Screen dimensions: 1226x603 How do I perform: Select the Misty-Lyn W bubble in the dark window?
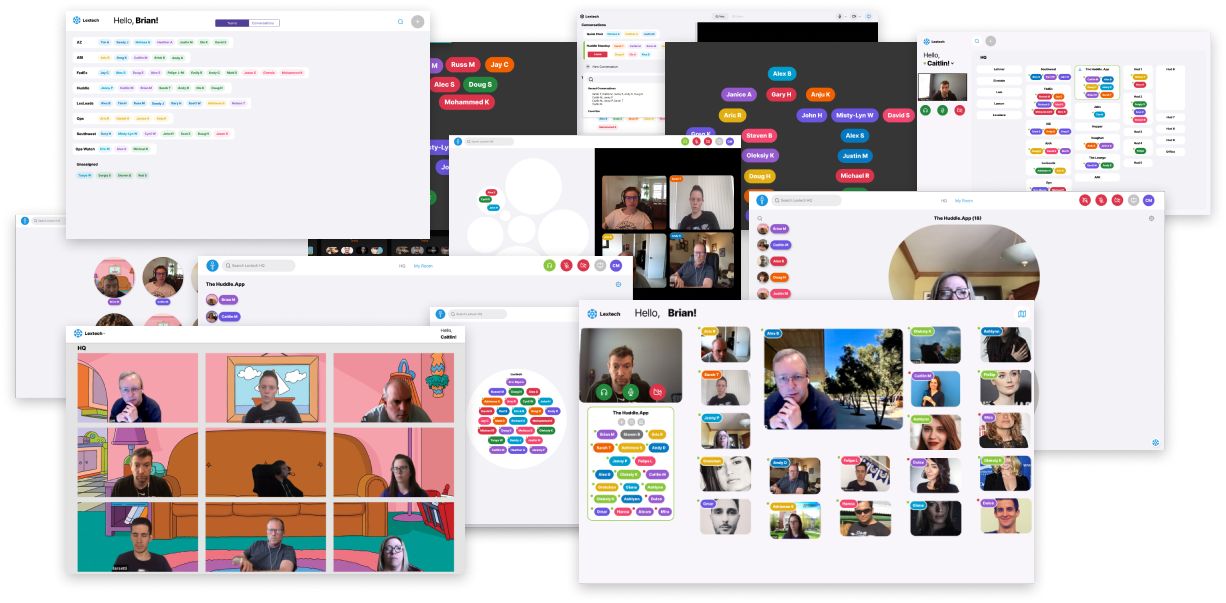854,115
